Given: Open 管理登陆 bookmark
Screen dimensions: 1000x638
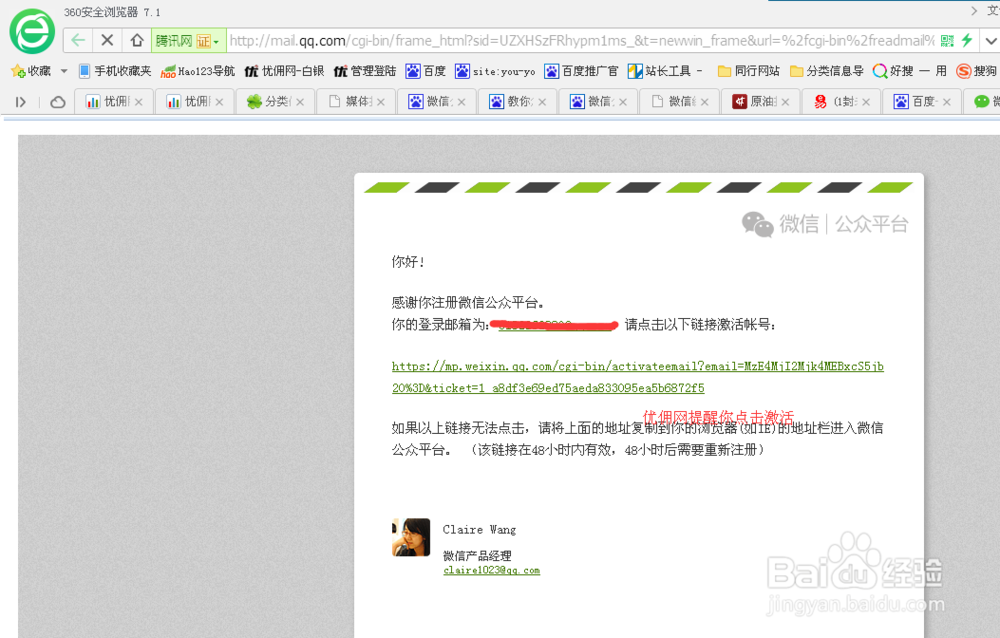Looking at the screenshot, I should (365, 71).
